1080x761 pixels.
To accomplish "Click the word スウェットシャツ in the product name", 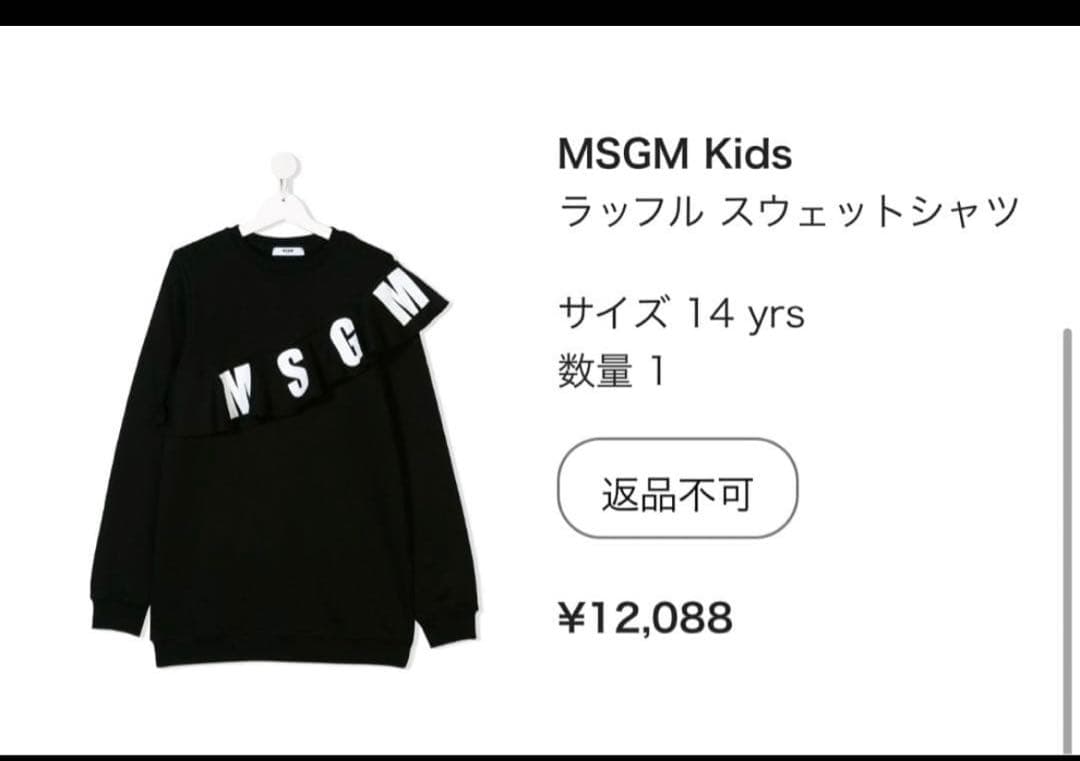I will pyautogui.click(x=869, y=210).
